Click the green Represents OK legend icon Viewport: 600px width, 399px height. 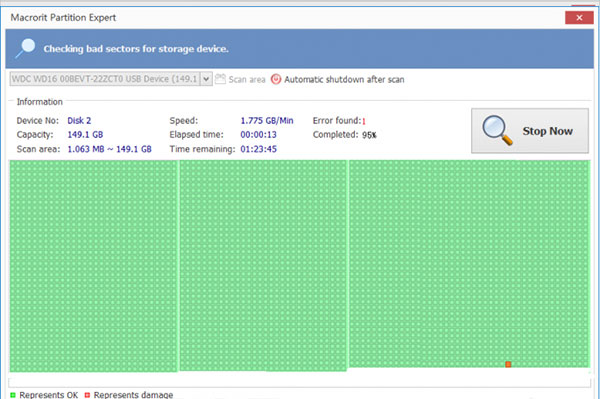(13, 395)
